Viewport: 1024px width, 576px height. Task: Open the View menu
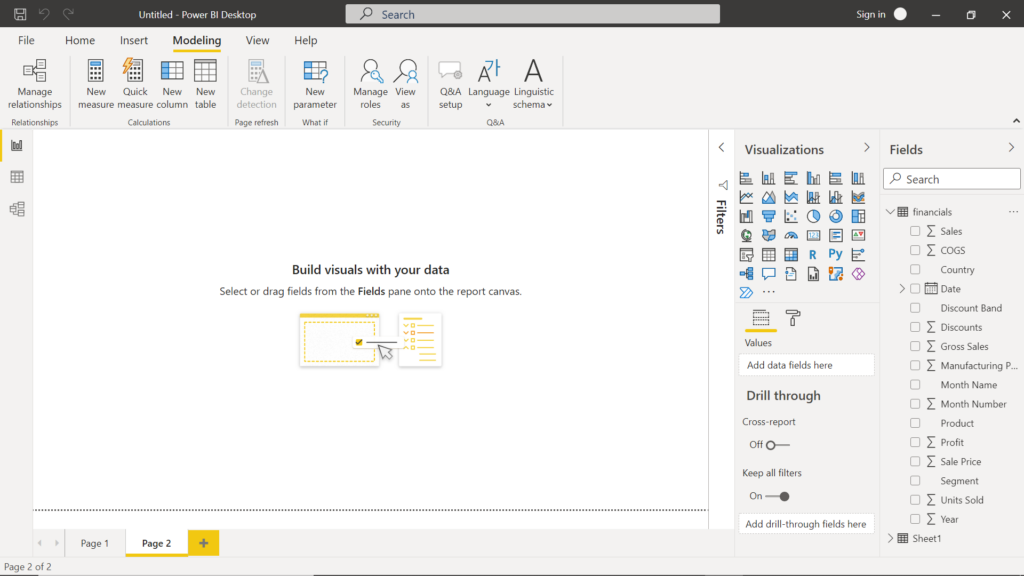pyautogui.click(x=257, y=40)
